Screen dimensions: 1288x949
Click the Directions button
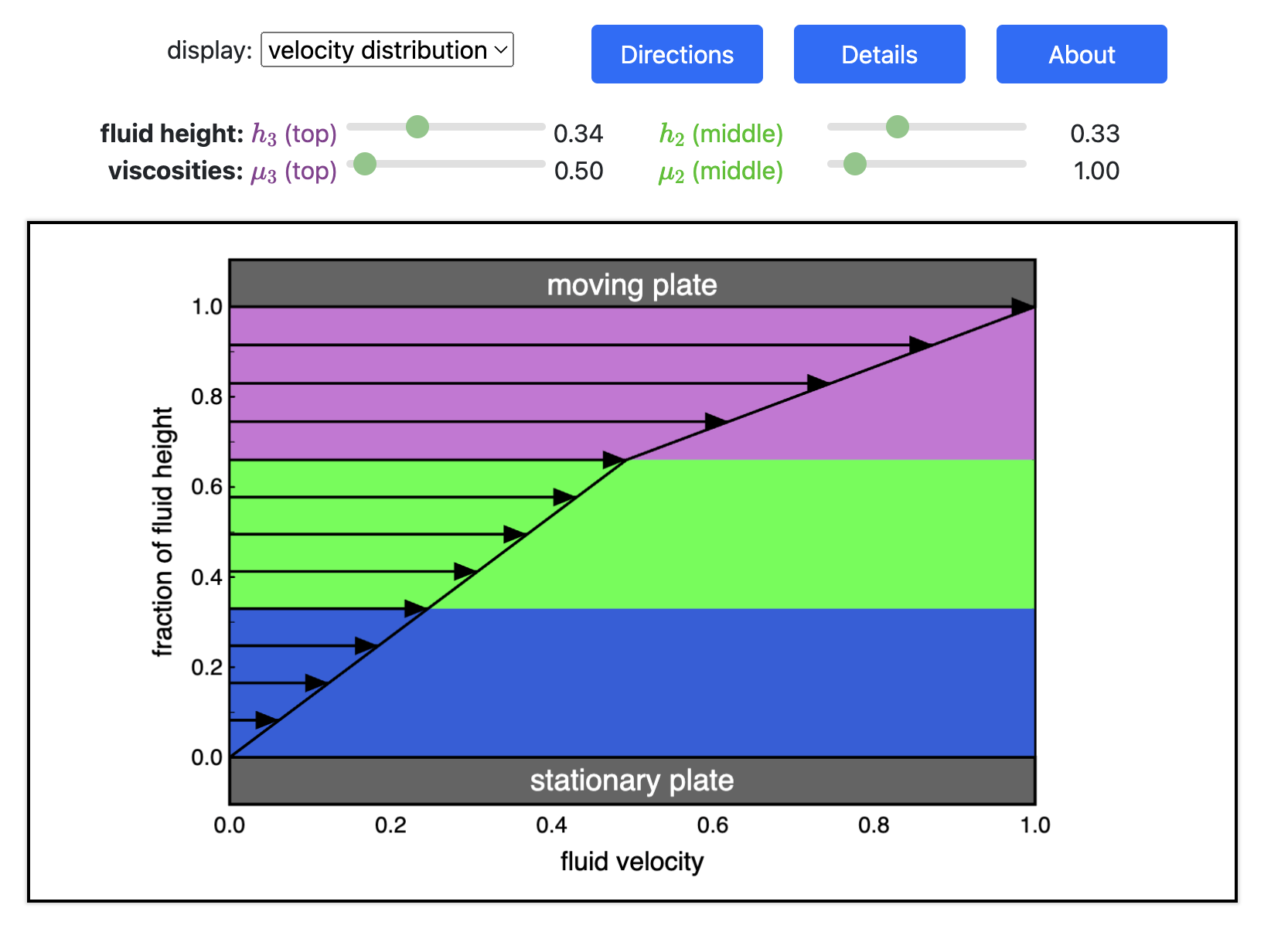pos(676,54)
